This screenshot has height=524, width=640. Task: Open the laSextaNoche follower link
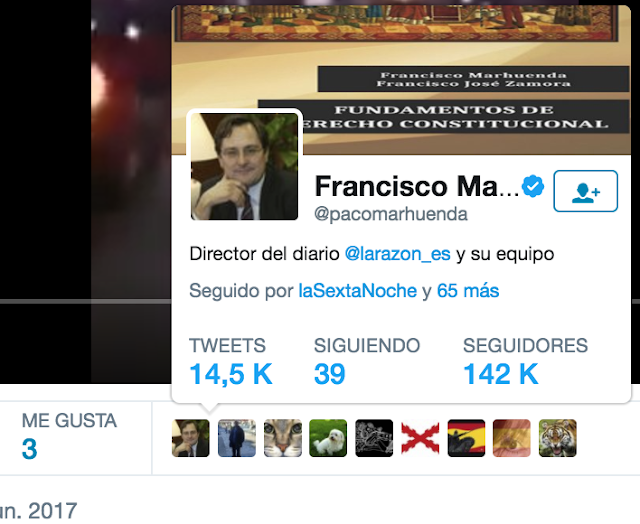coord(358,291)
